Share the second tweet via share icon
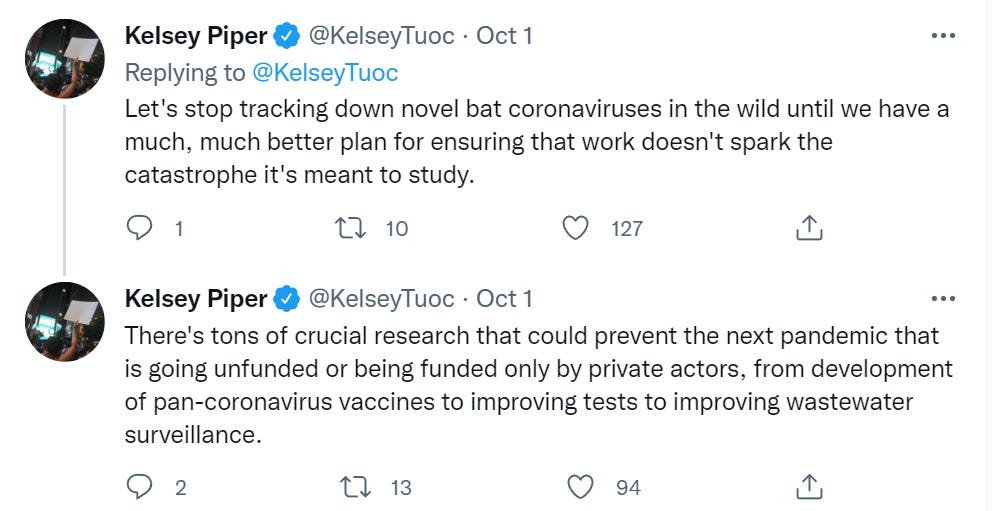This screenshot has width=997, height=511. click(808, 487)
